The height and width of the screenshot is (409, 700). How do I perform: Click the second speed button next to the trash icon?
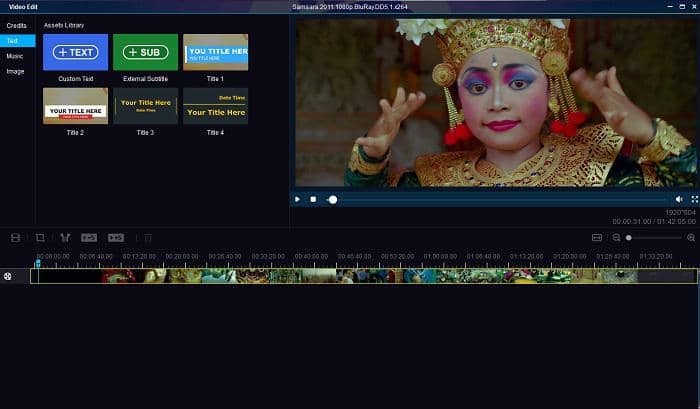(x=116, y=238)
